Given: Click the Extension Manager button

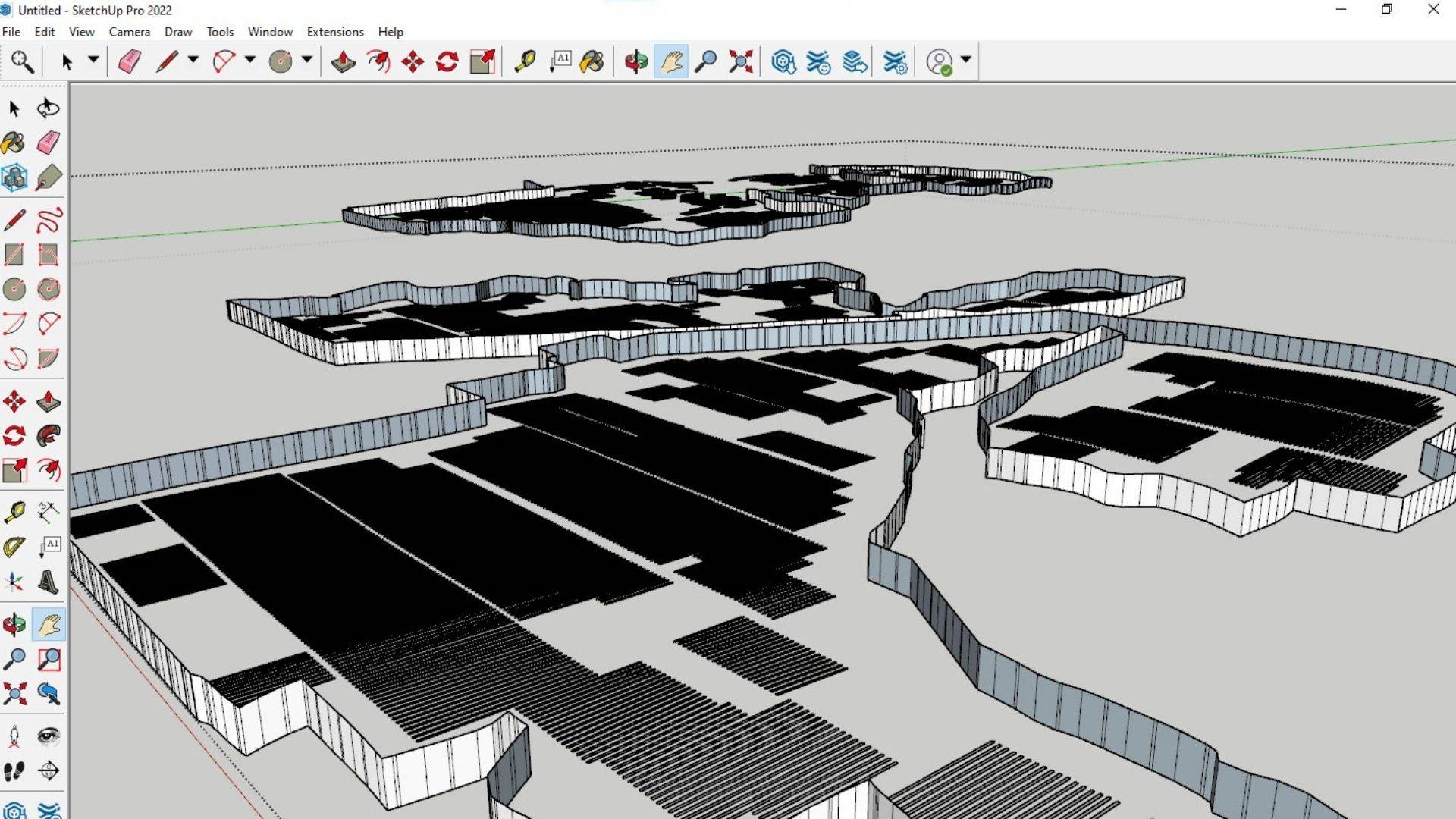Looking at the screenshot, I should [895, 61].
